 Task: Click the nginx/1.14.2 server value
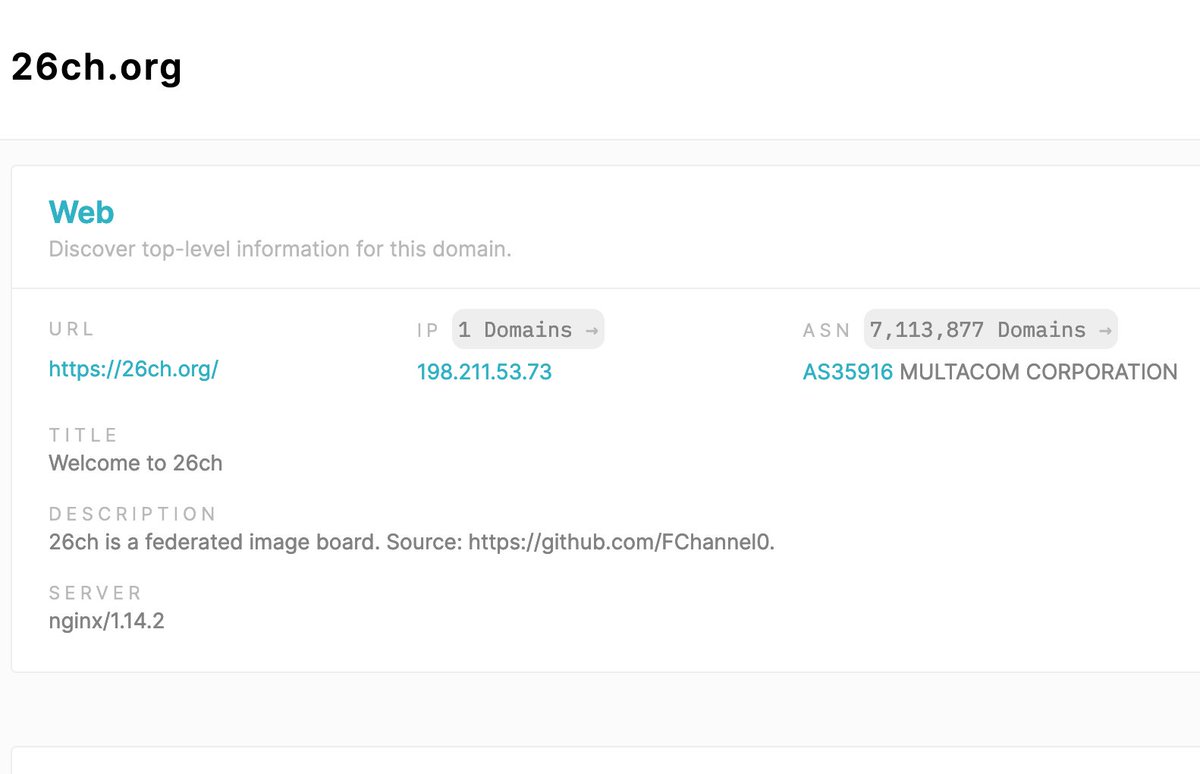pos(107,621)
